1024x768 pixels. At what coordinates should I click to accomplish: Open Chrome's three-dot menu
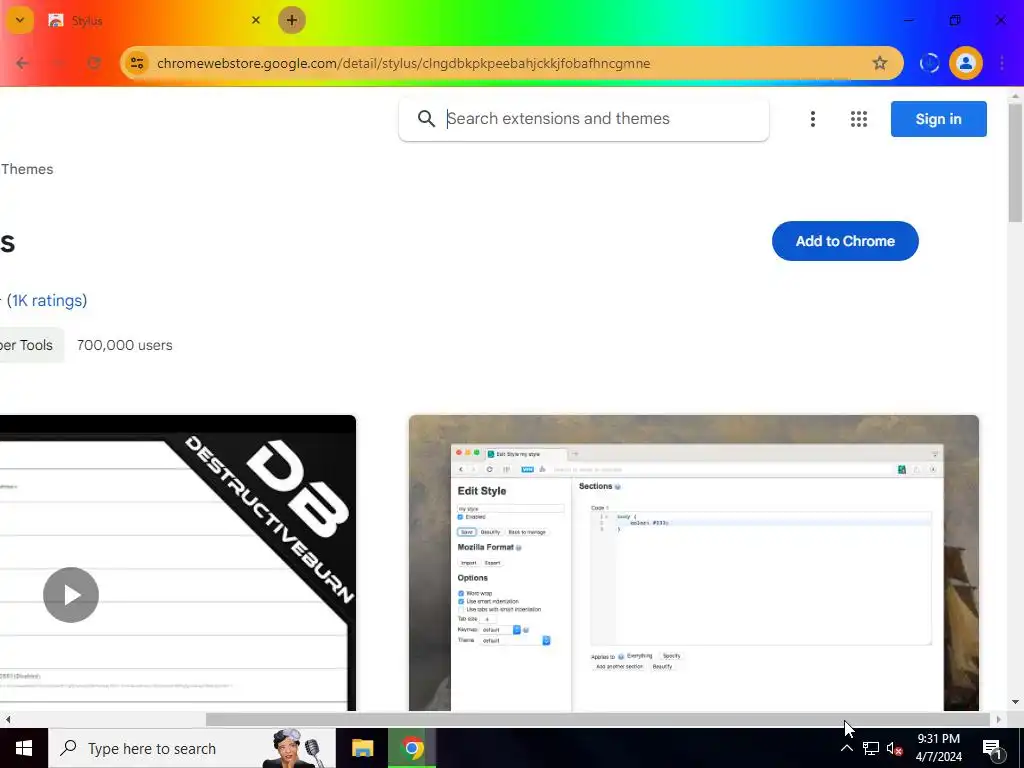click(1002, 63)
